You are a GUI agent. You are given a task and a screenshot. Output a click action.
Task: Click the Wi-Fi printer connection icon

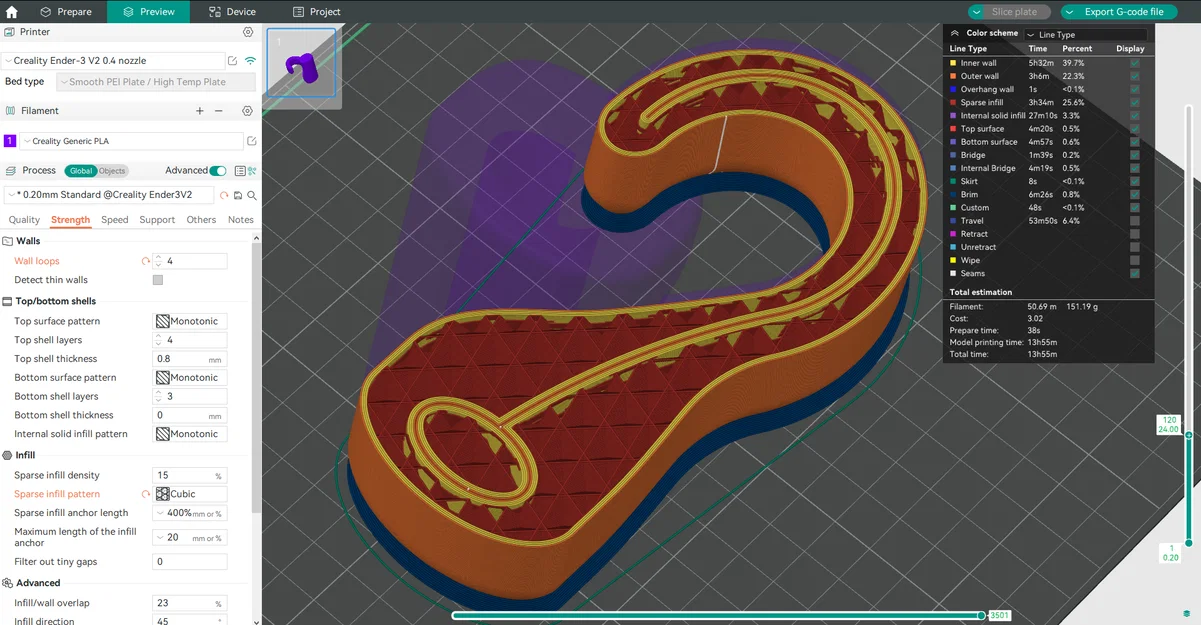pyautogui.click(x=250, y=61)
